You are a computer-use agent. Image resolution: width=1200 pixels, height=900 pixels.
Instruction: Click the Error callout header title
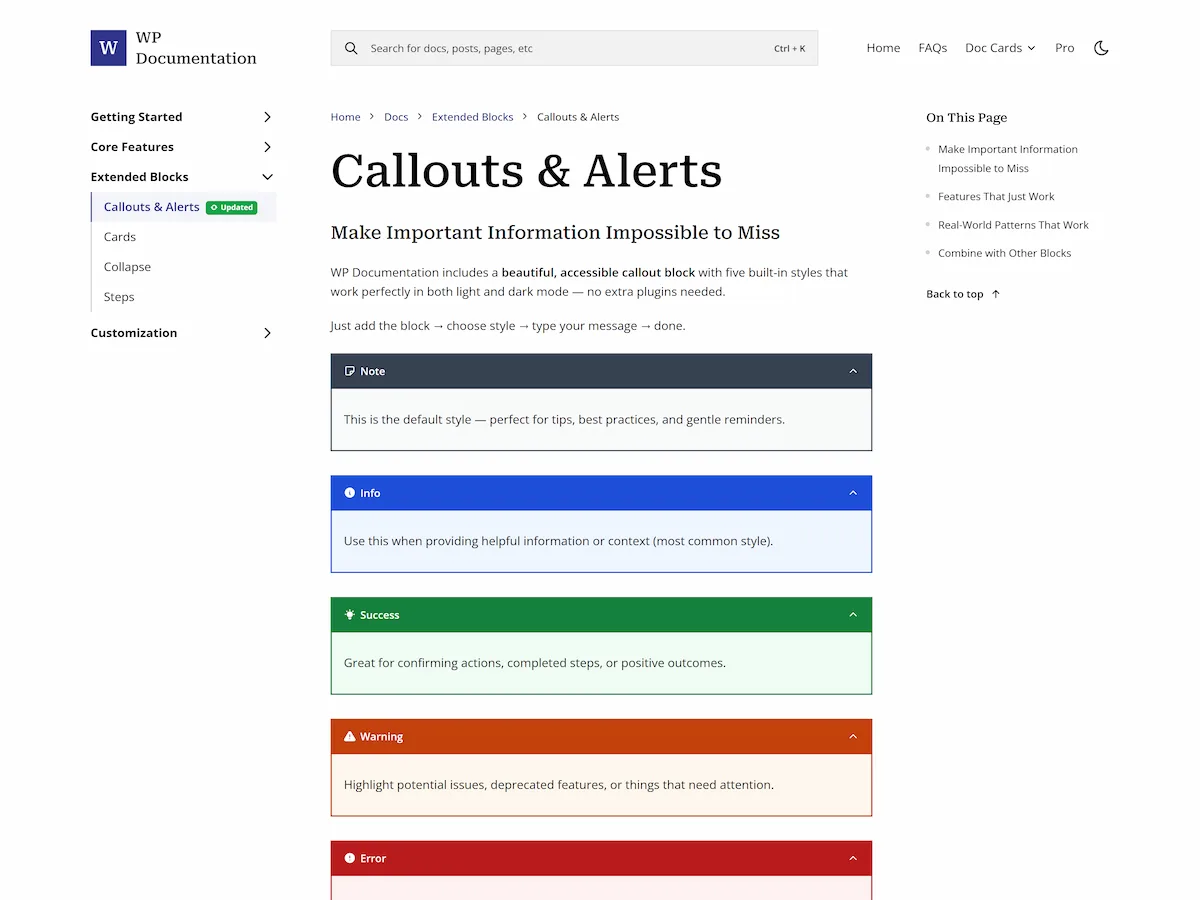coord(373,858)
